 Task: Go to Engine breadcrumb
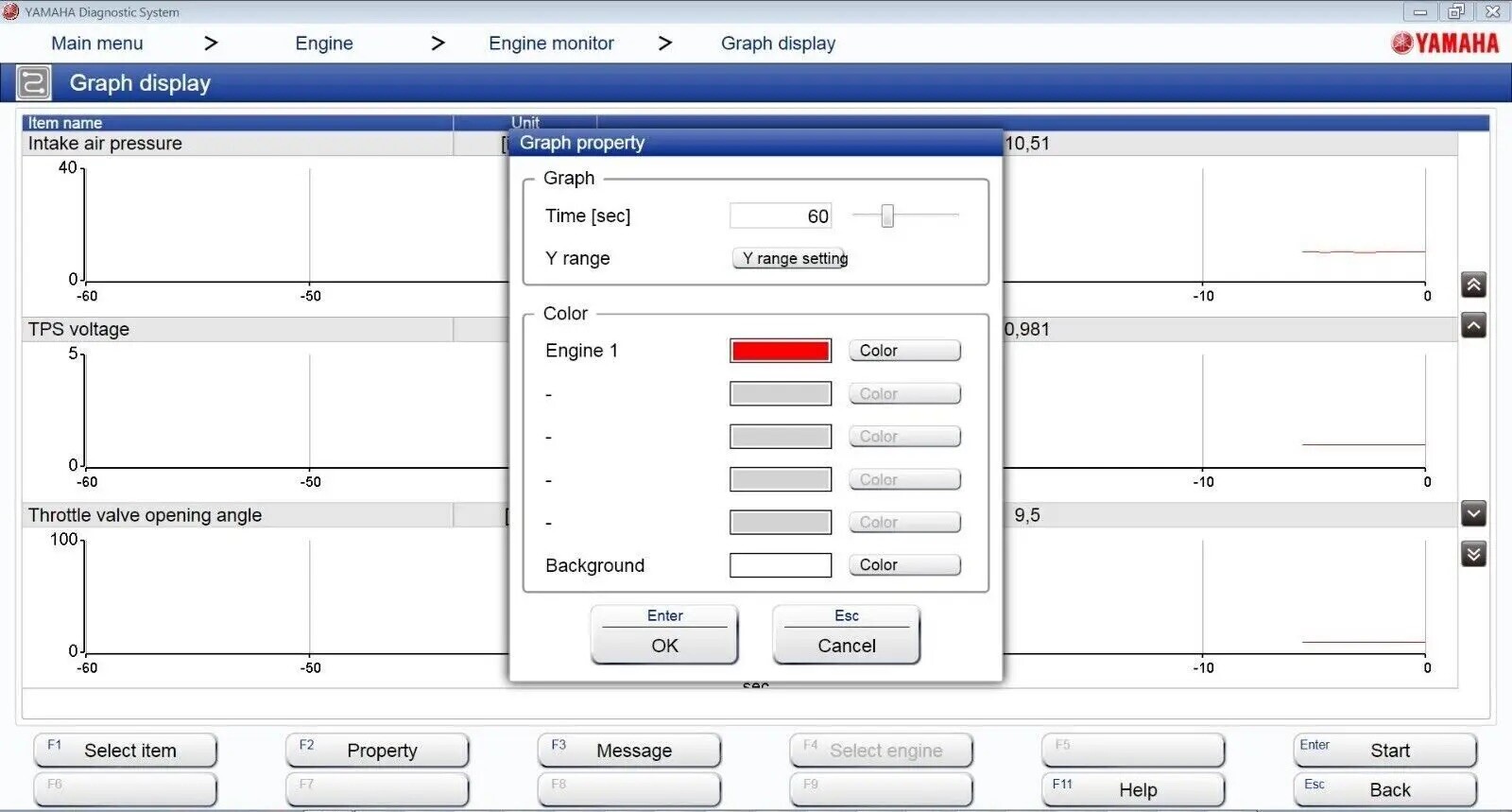[324, 43]
